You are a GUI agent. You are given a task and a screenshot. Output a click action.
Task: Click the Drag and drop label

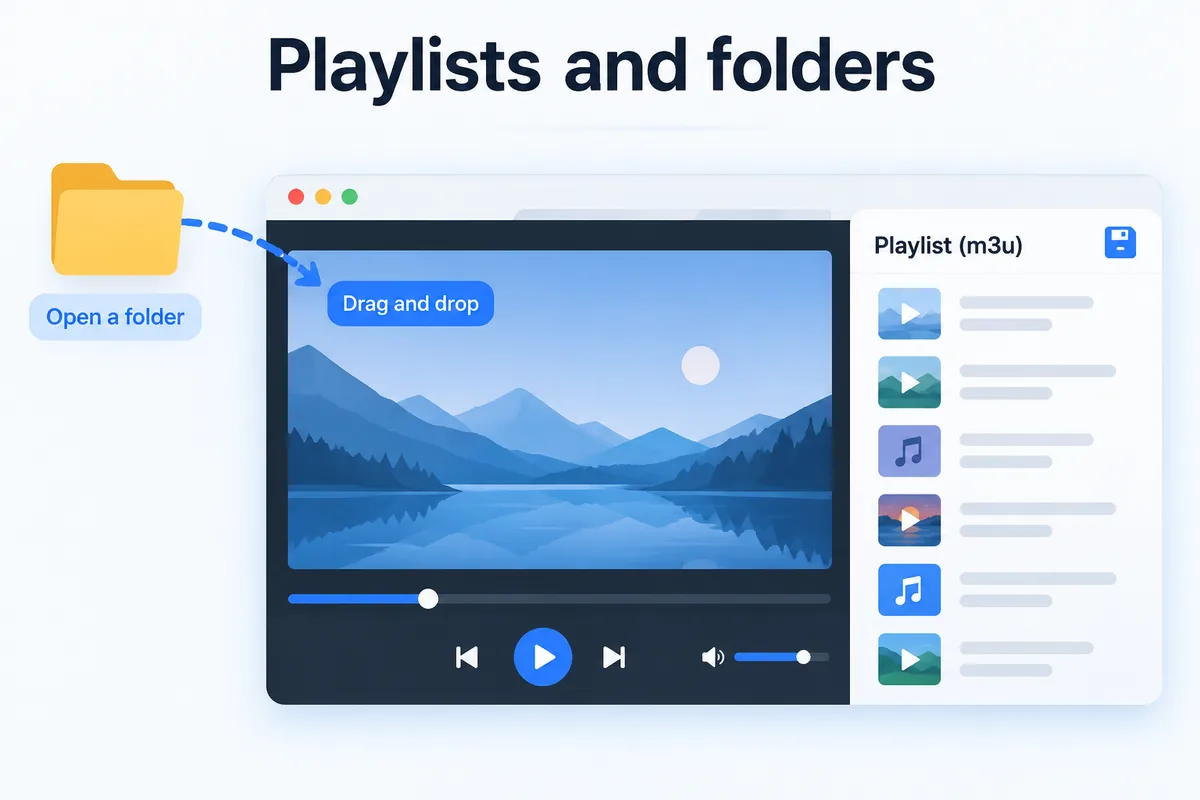click(411, 303)
